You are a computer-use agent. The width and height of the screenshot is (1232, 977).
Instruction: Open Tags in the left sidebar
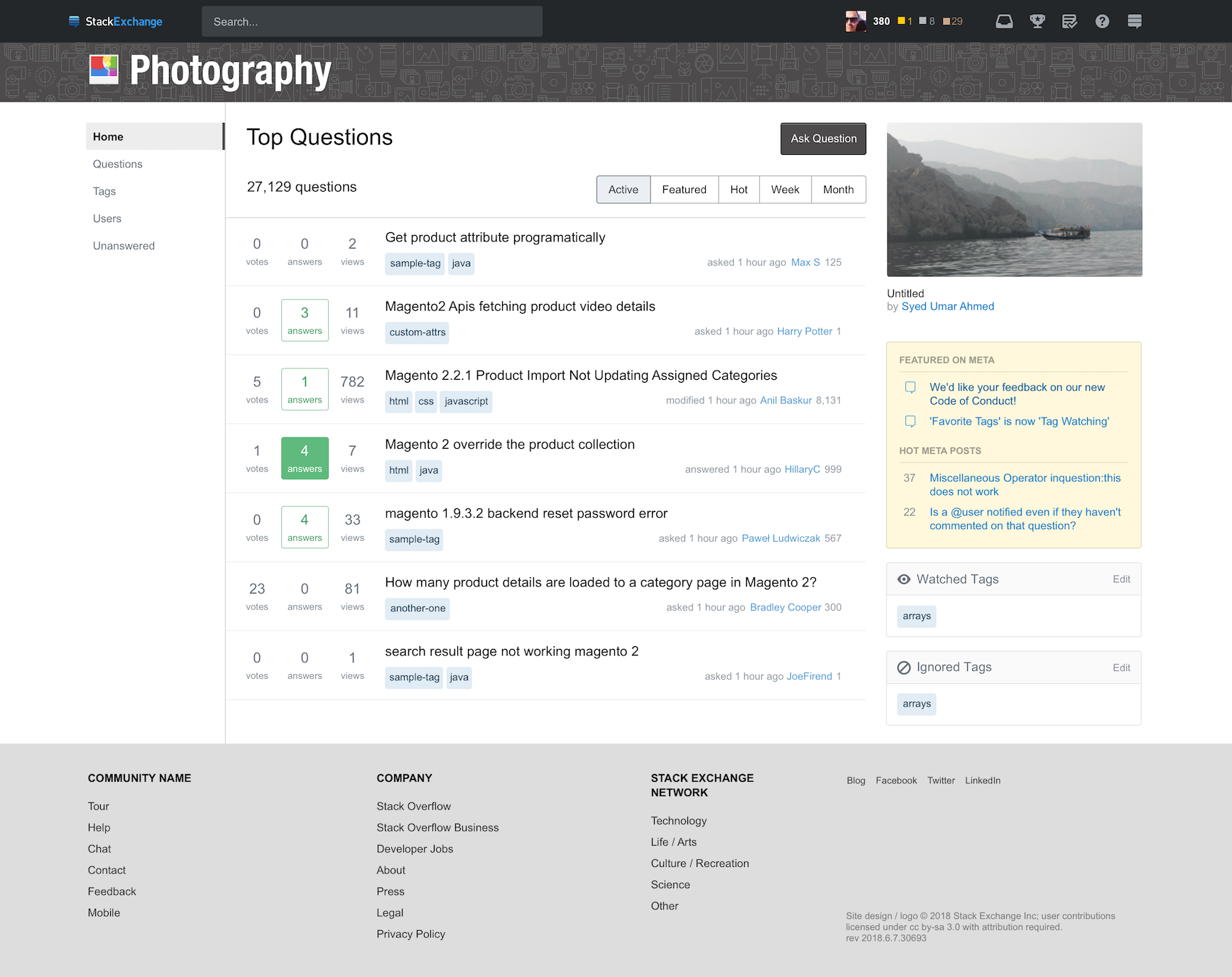click(x=104, y=192)
